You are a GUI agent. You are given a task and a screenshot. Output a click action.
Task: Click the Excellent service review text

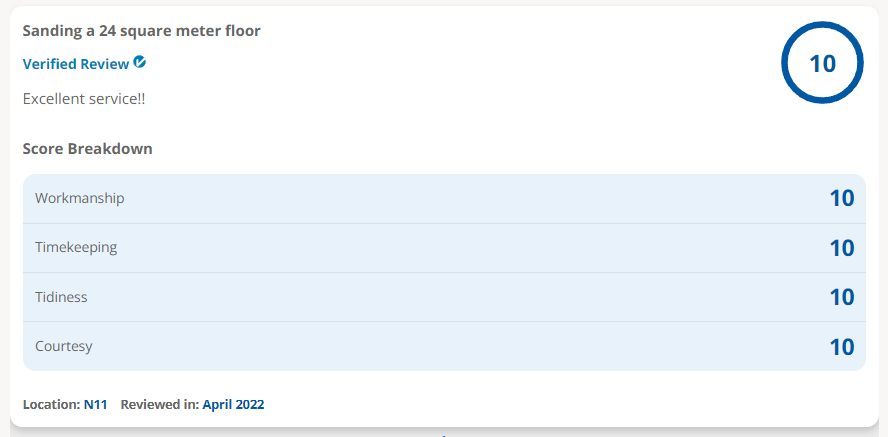point(84,99)
